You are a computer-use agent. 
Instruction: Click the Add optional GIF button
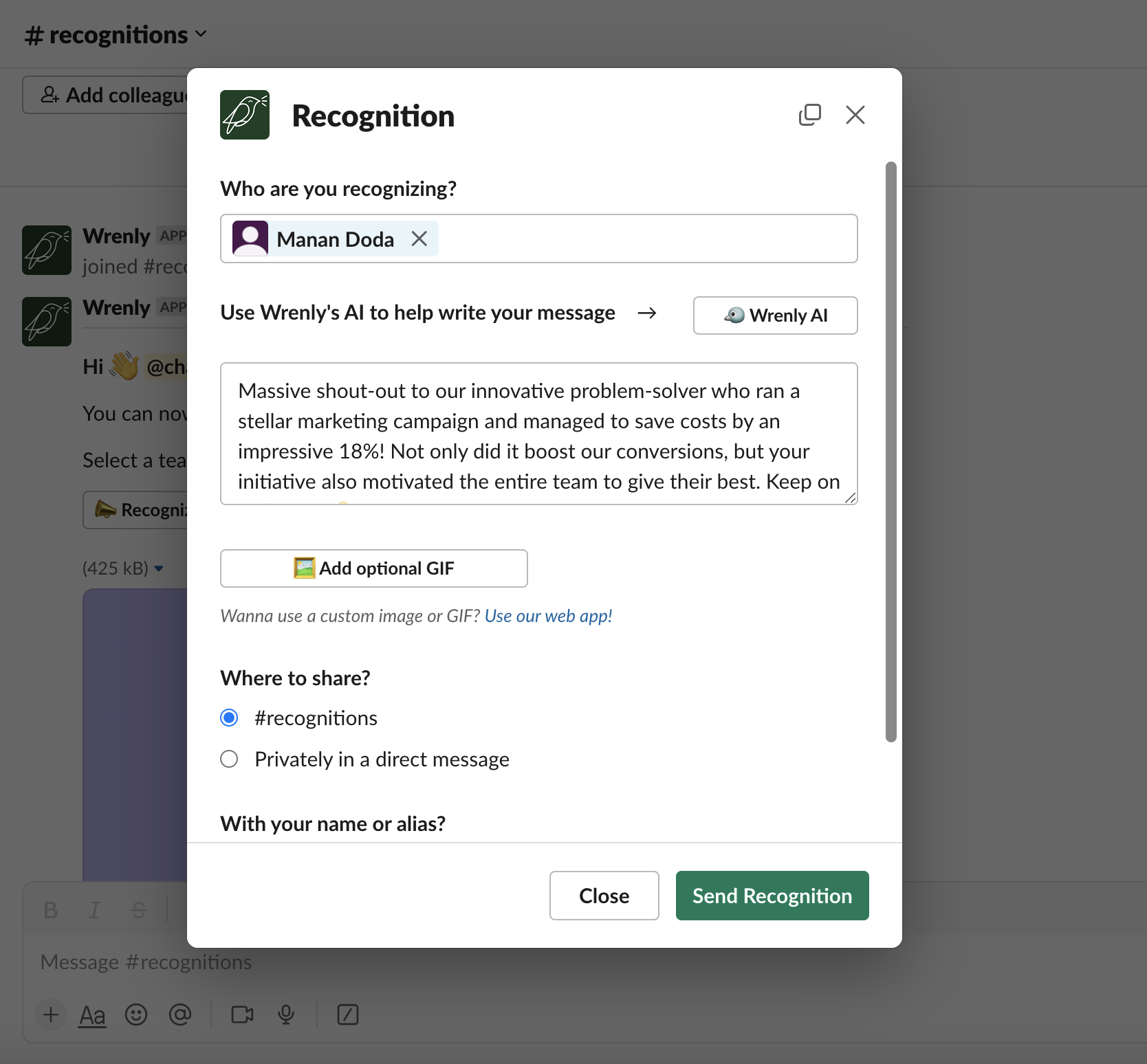pos(374,568)
